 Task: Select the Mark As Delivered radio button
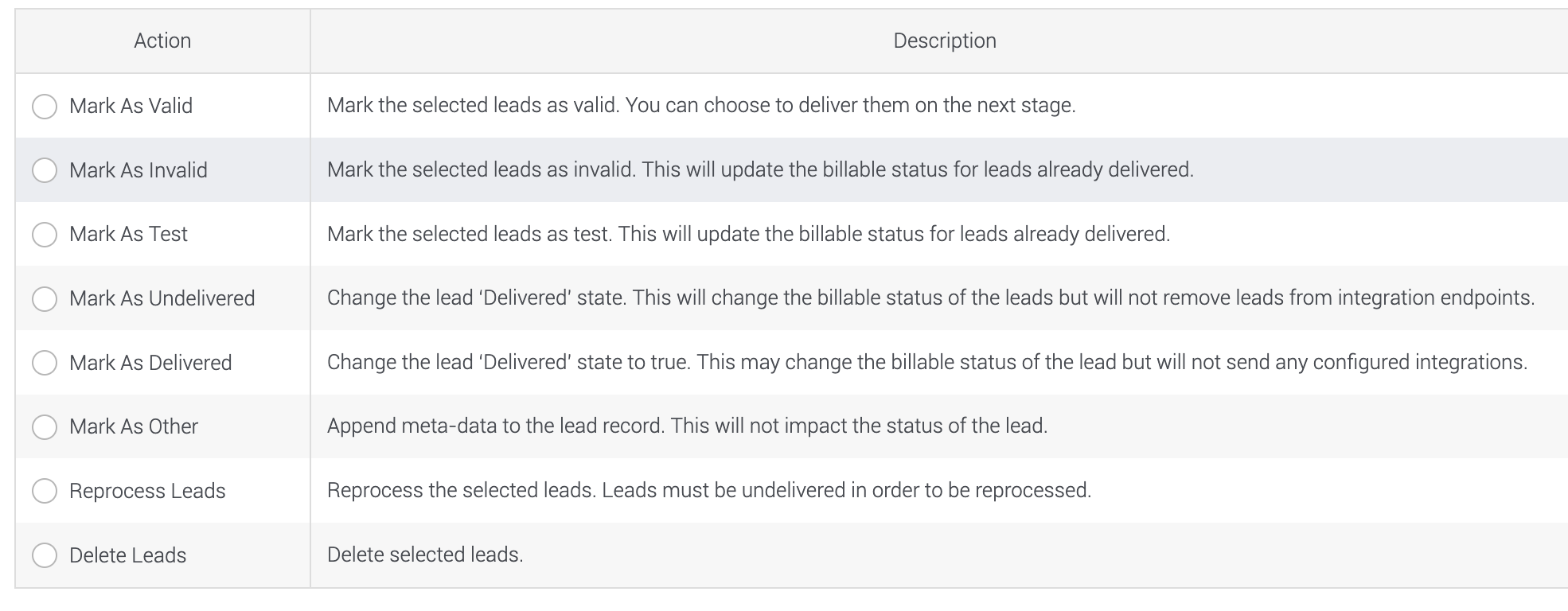coord(45,363)
